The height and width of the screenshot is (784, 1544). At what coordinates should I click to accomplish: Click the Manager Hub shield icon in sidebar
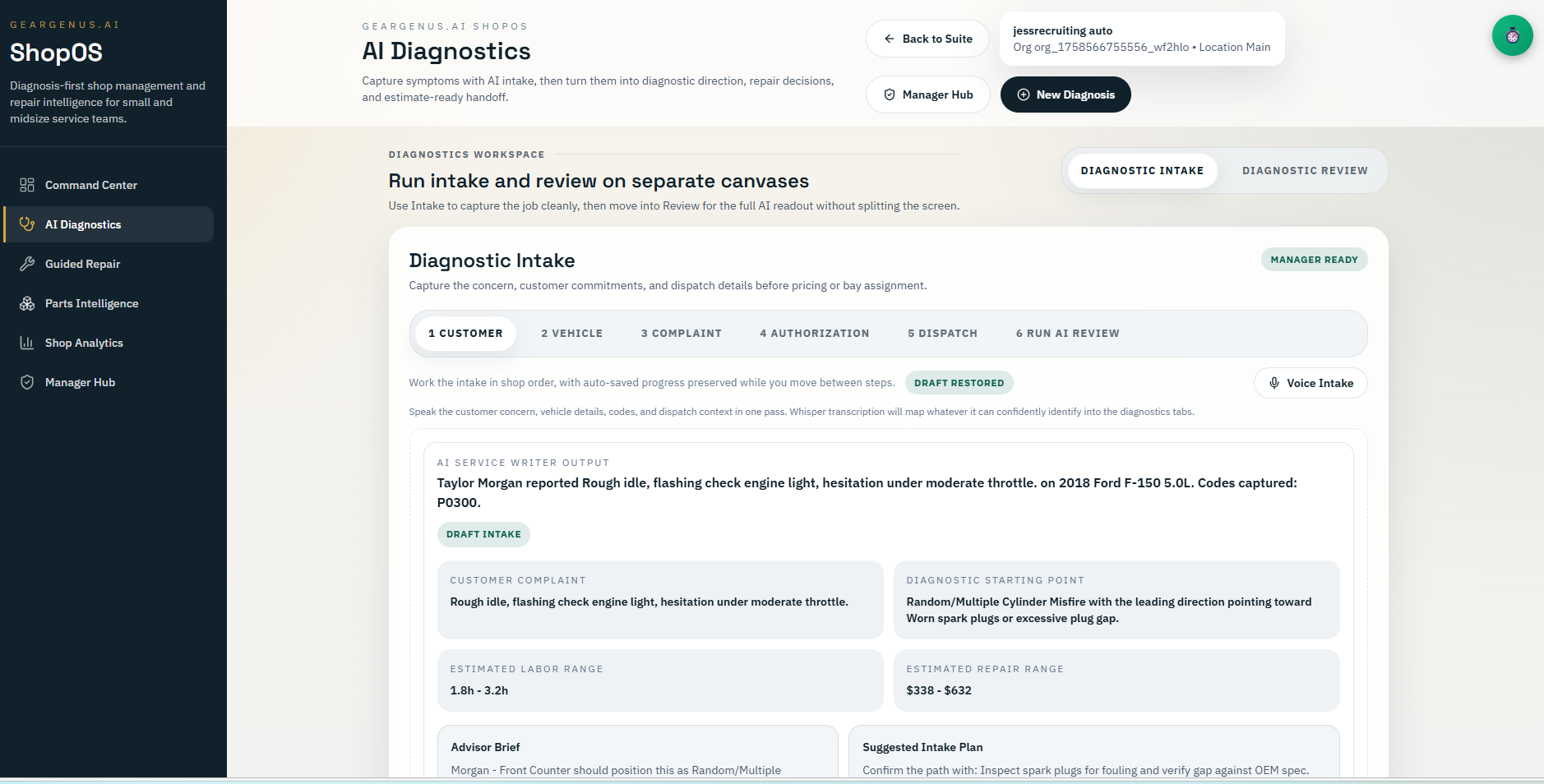(27, 382)
